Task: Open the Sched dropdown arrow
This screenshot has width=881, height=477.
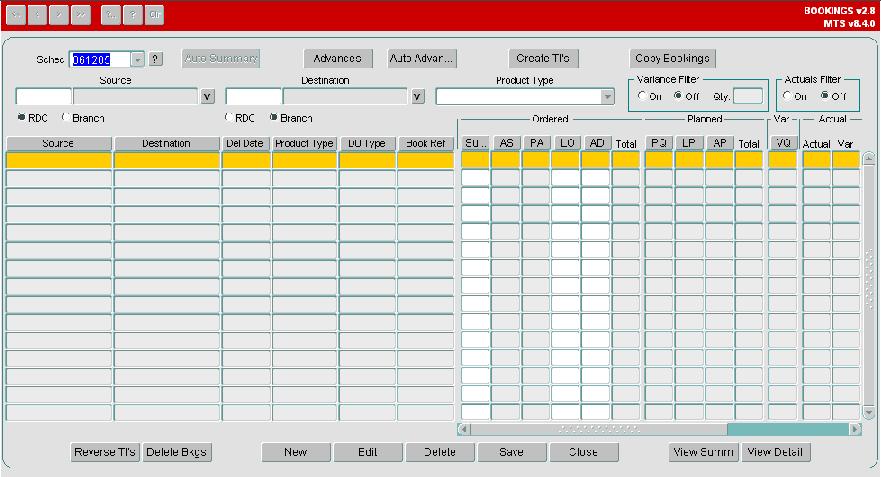Action: (x=138, y=59)
